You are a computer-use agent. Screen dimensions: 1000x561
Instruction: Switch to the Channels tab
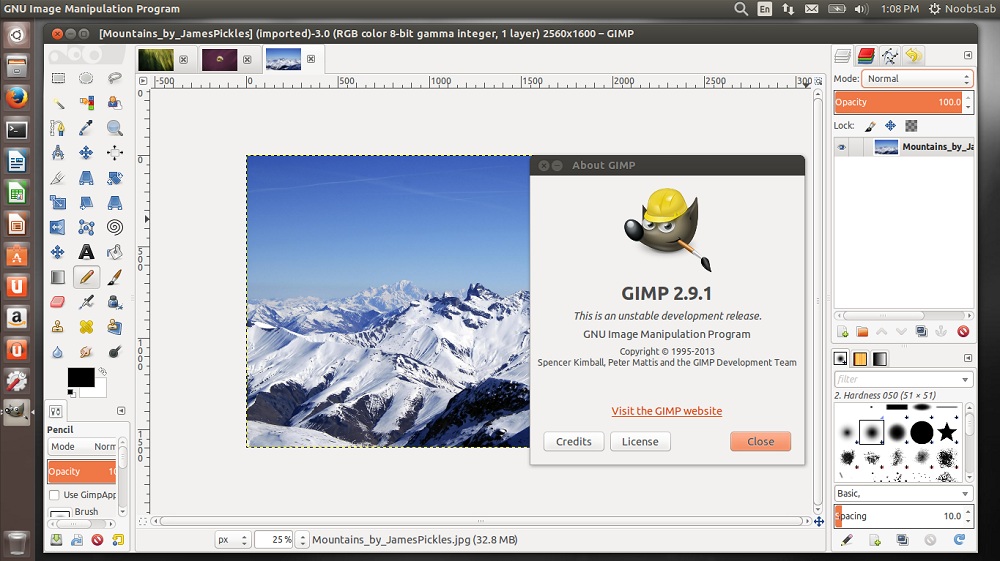(x=866, y=56)
